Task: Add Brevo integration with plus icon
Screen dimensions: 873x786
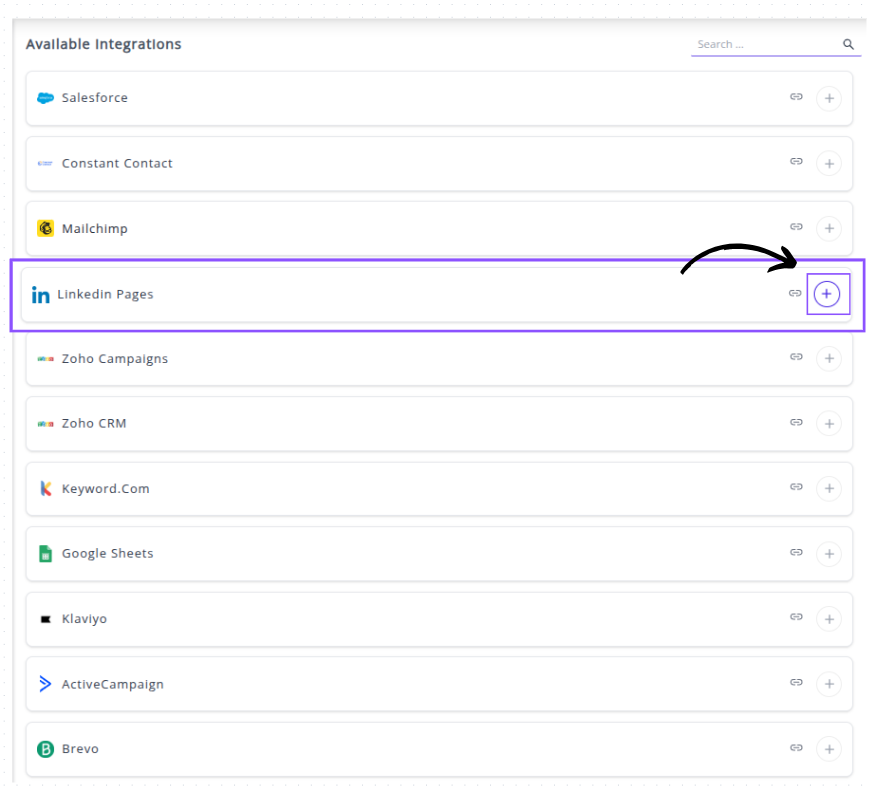Action: pyautogui.click(x=828, y=748)
